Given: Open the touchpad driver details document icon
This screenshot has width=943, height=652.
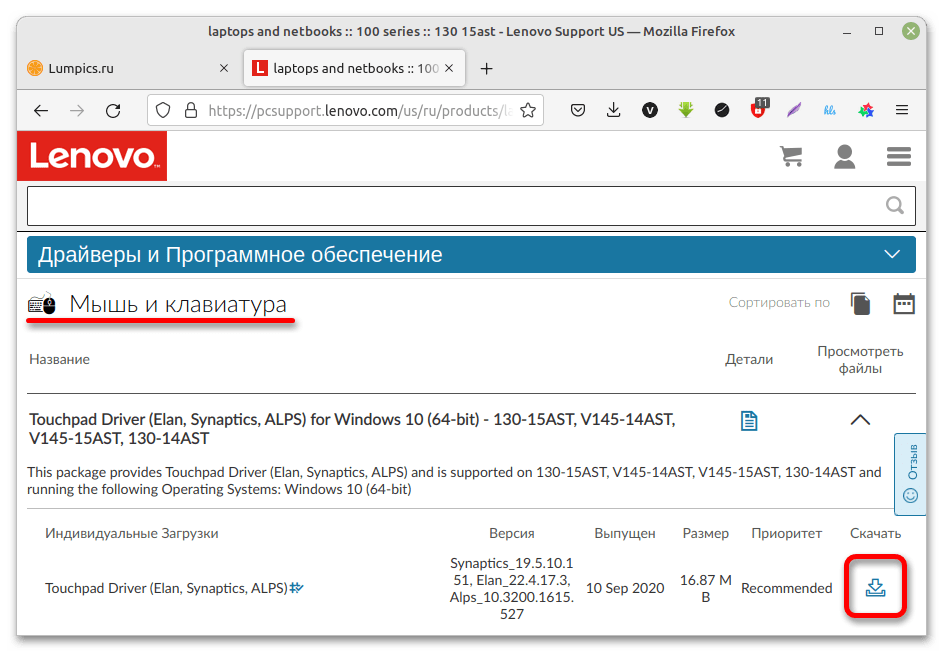Looking at the screenshot, I should coord(748,421).
